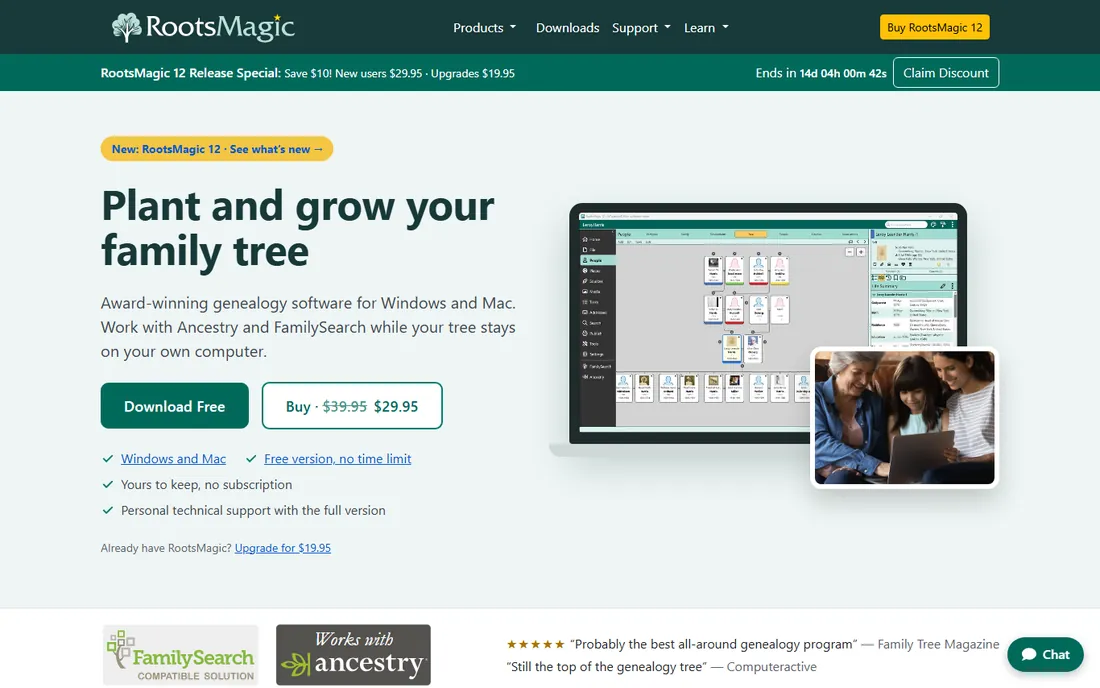Click the Download Free button

[x=175, y=406]
